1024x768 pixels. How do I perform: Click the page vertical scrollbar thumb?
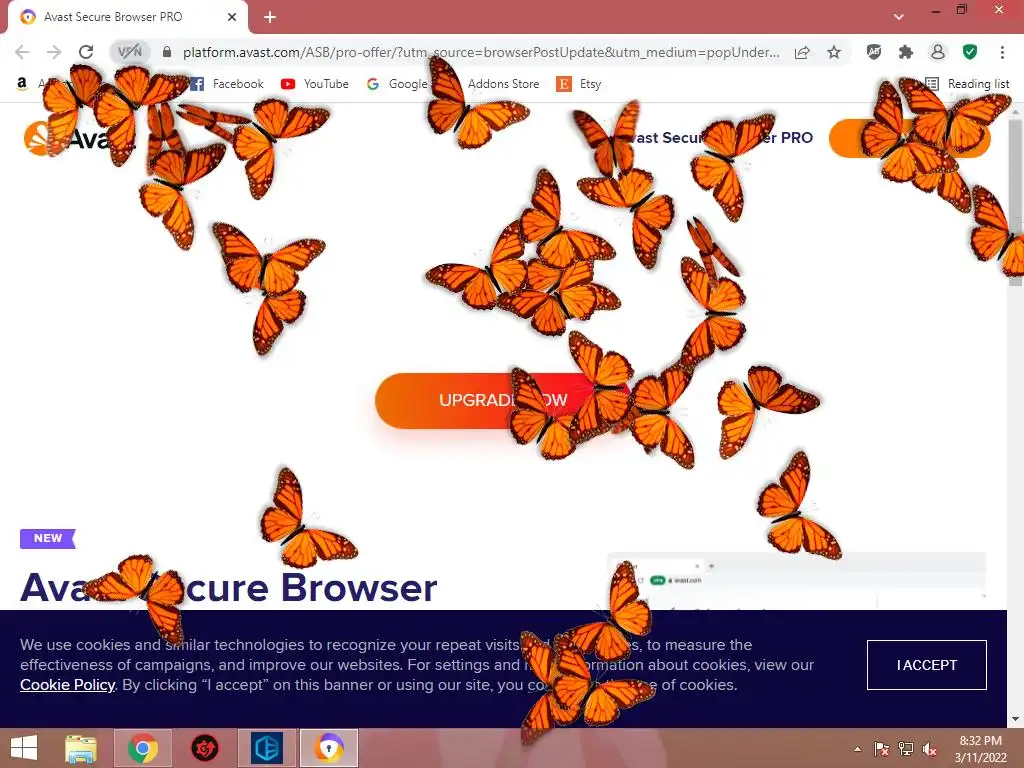[x=1016, y=202]
